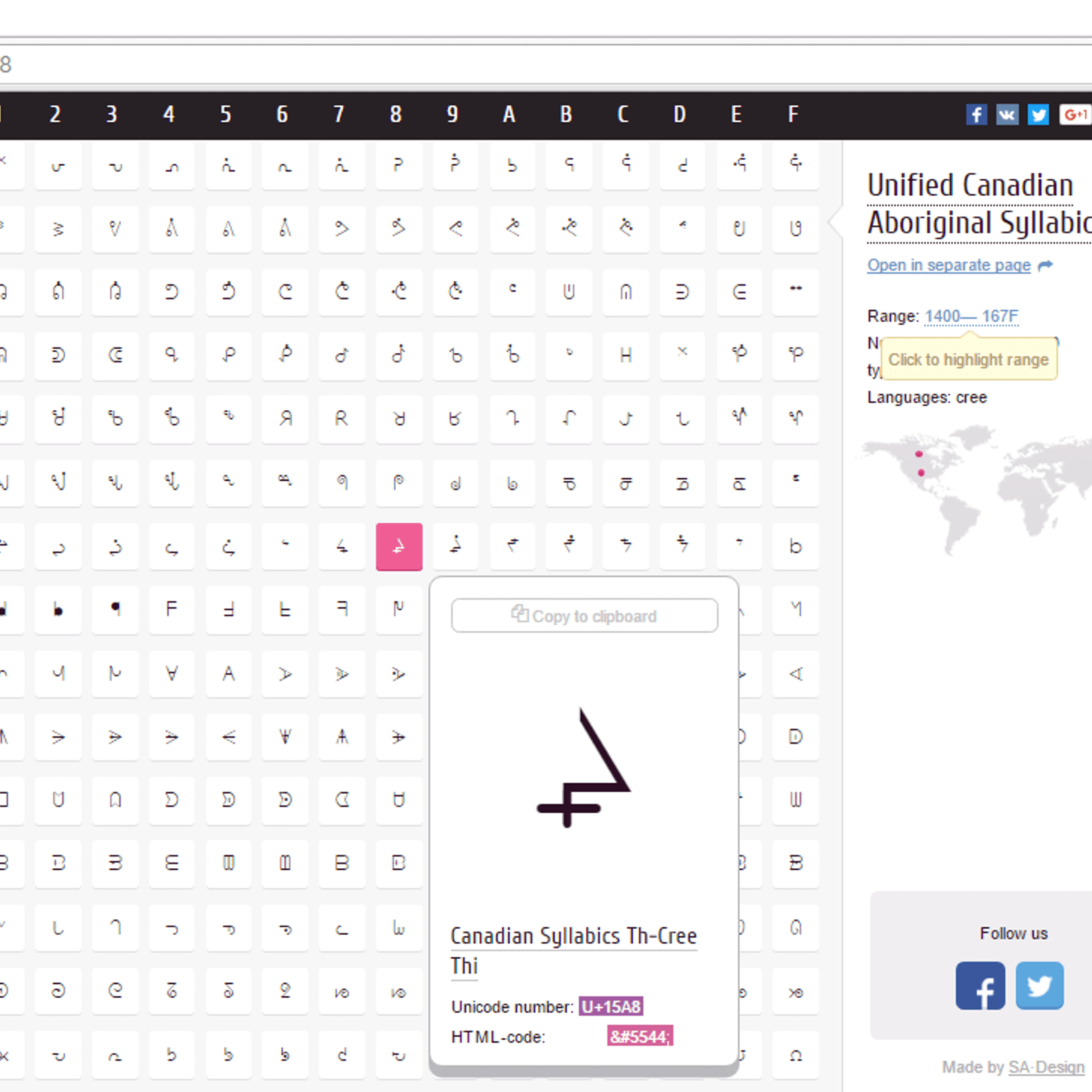The width and height of the screenshot is (1092, 1092).
Task: Select column header 9
Action: click(x=452, y=115)
